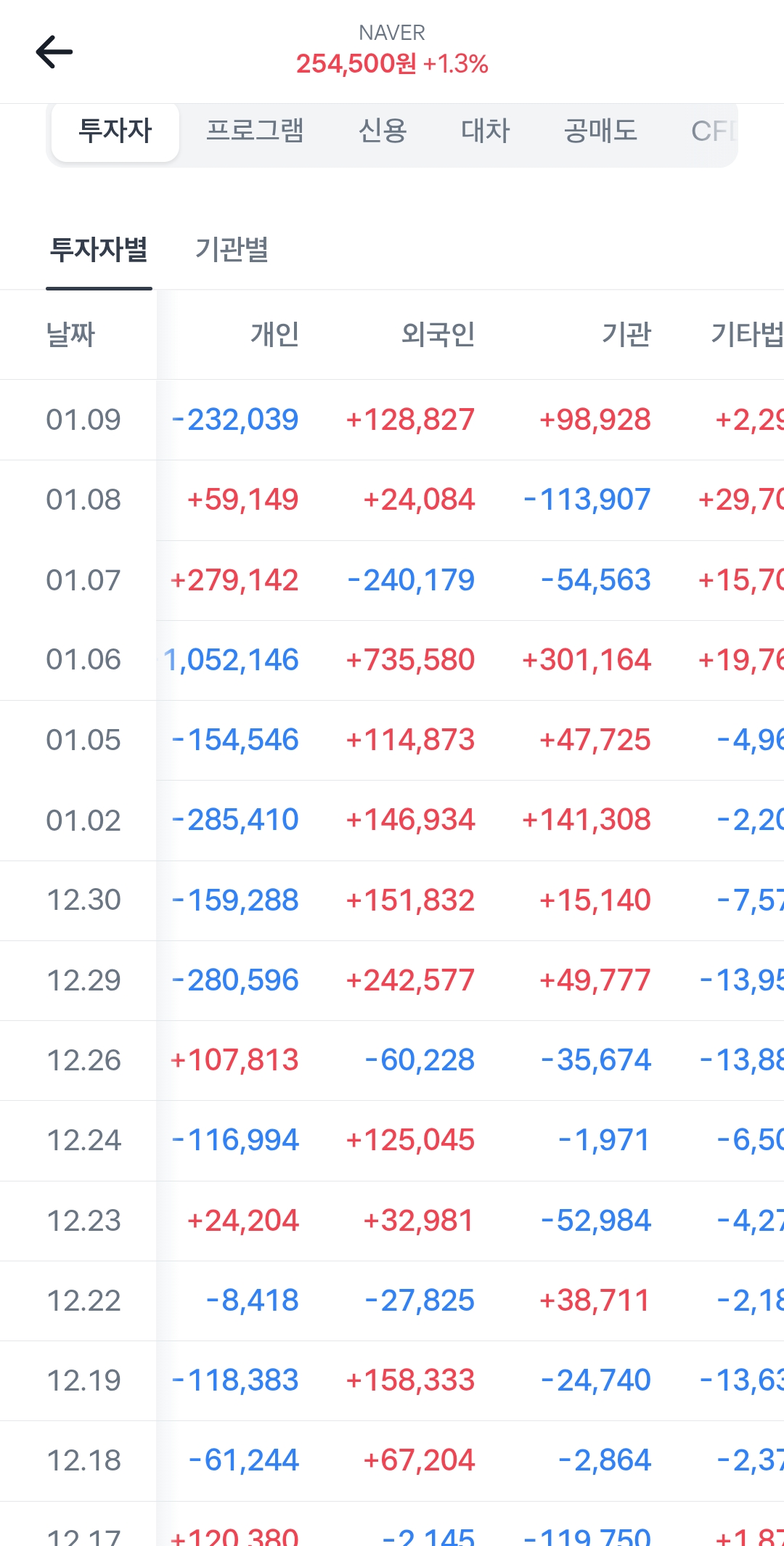784x1546 pixels.
Task: Tap the 기관 column header
Action: coord(626,335)
